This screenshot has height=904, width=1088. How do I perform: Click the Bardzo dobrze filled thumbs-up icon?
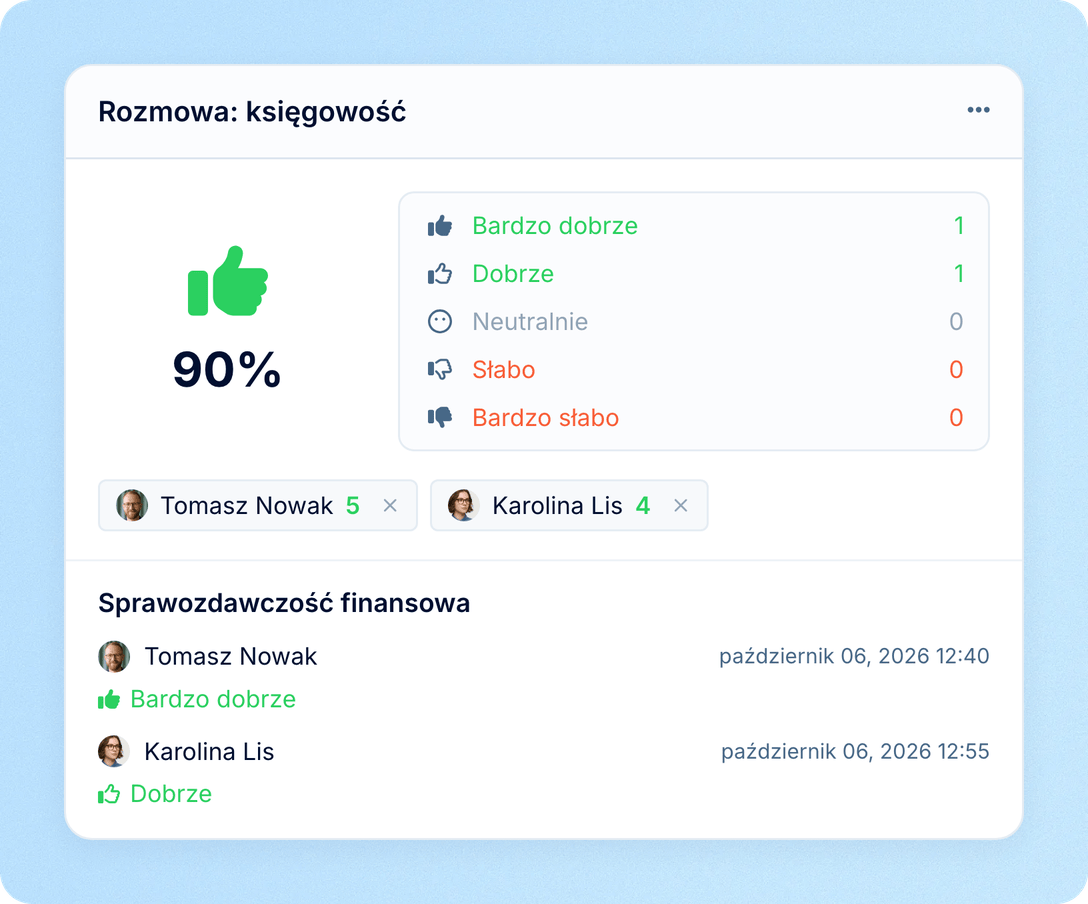440,225
